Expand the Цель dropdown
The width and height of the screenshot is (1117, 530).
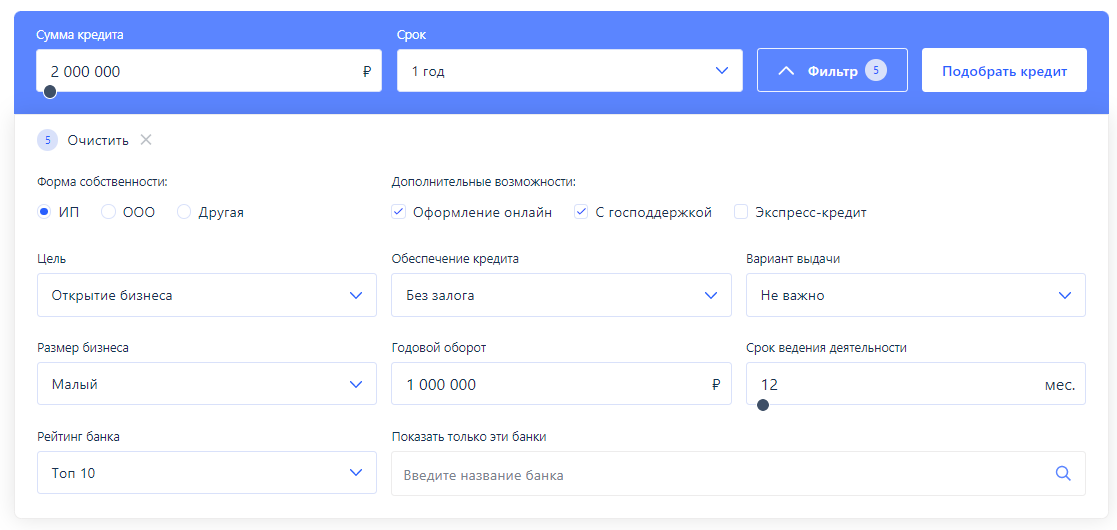(206, 295)
